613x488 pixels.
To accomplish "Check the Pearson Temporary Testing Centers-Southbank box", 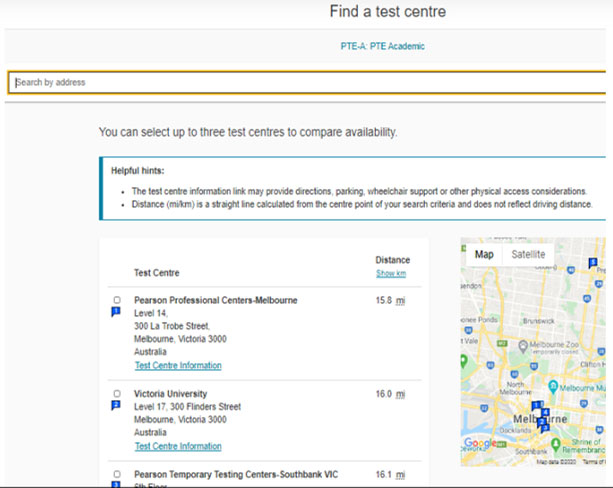I will pos(117,474).
